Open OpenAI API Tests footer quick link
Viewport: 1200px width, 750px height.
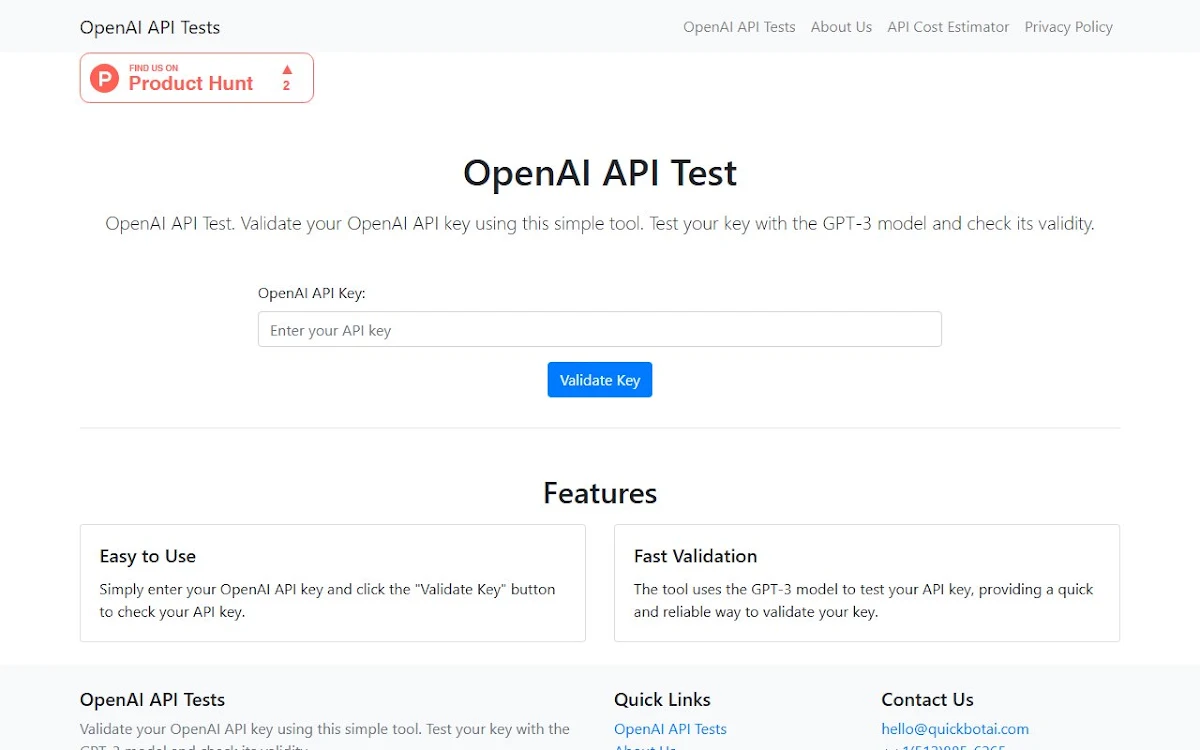[670, 729]
